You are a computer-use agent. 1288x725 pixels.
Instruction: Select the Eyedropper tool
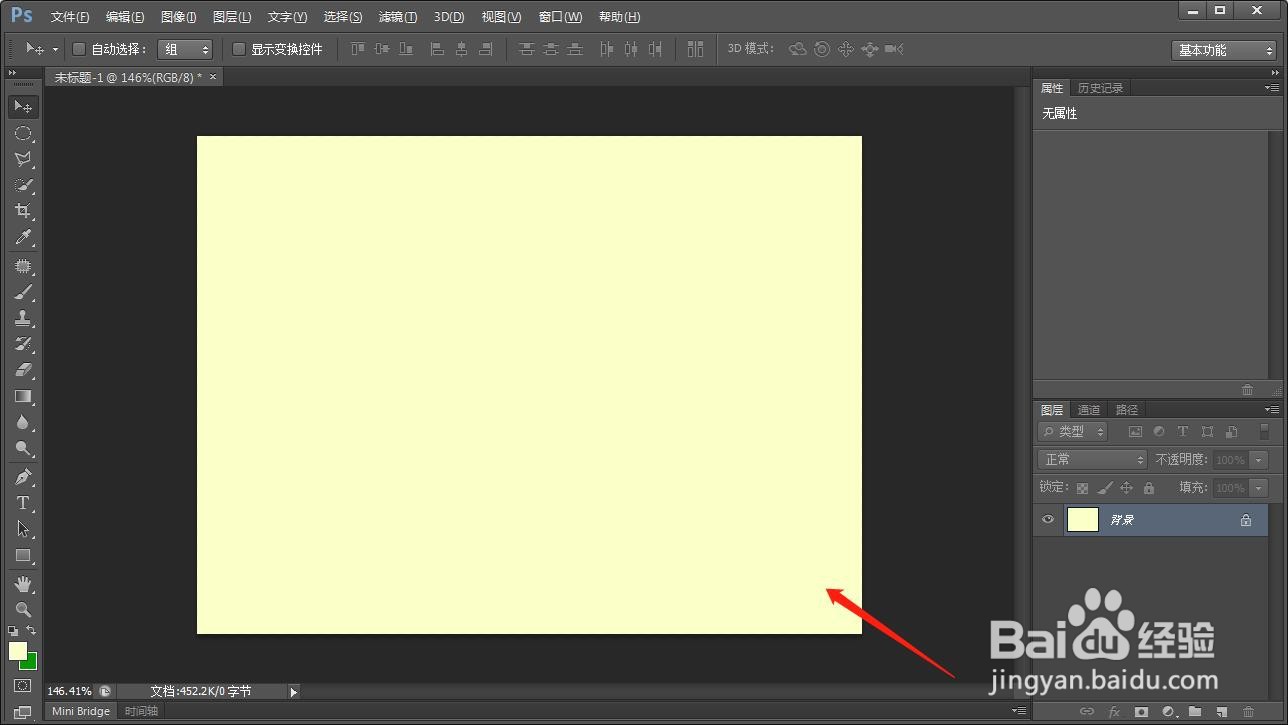pyautogui.click(x=23, y=237)
